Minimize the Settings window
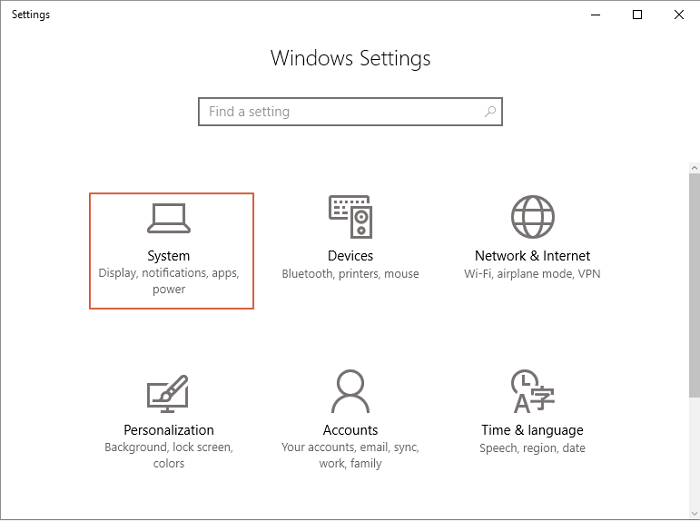 596,15
